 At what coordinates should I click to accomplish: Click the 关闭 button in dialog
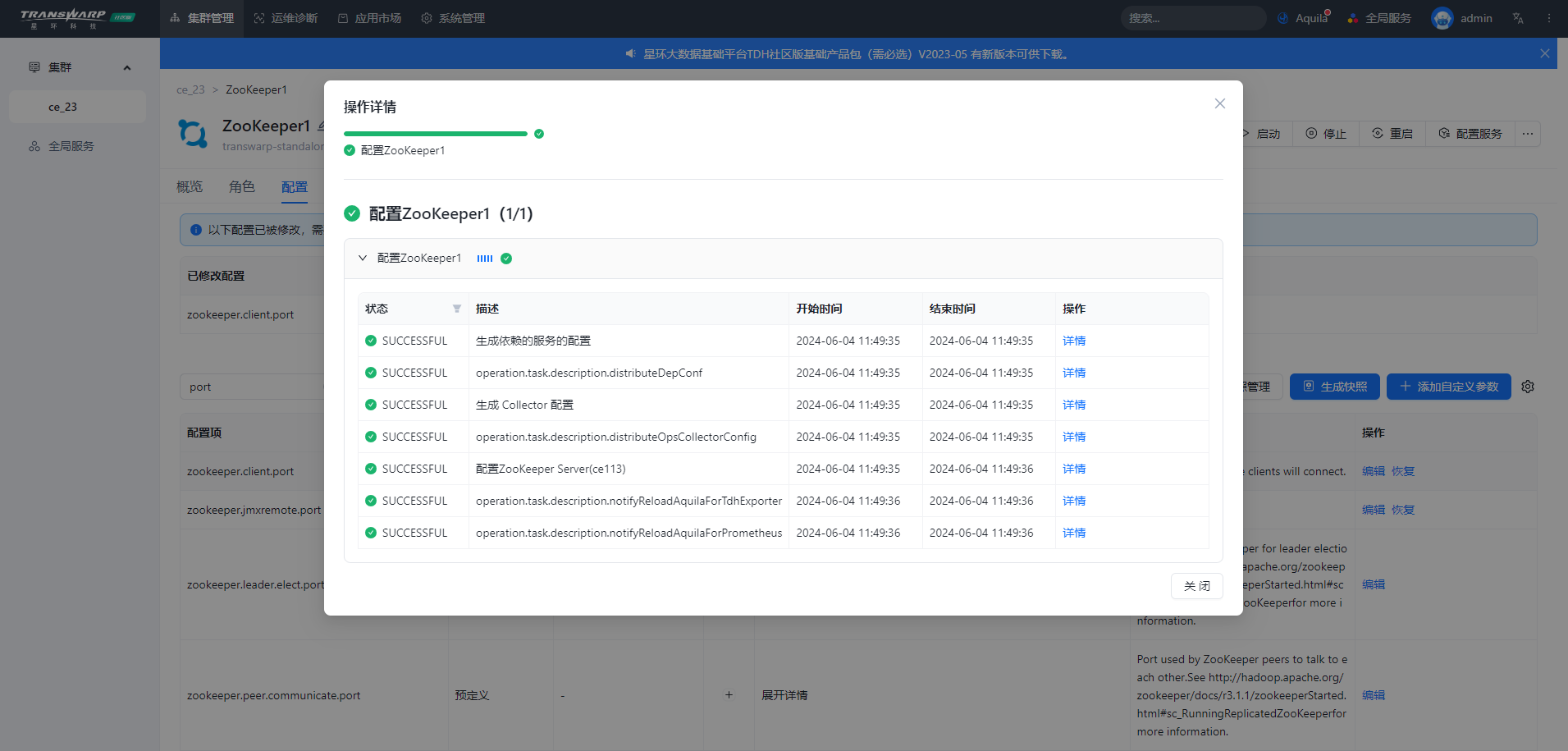click(1196, 586)
